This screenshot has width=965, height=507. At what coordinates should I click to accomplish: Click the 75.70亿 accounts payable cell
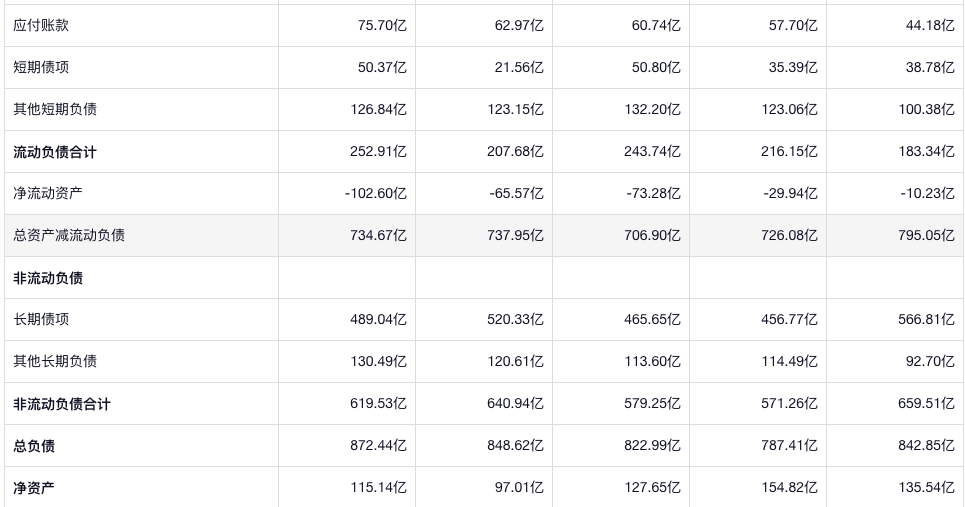pos(381,25)
